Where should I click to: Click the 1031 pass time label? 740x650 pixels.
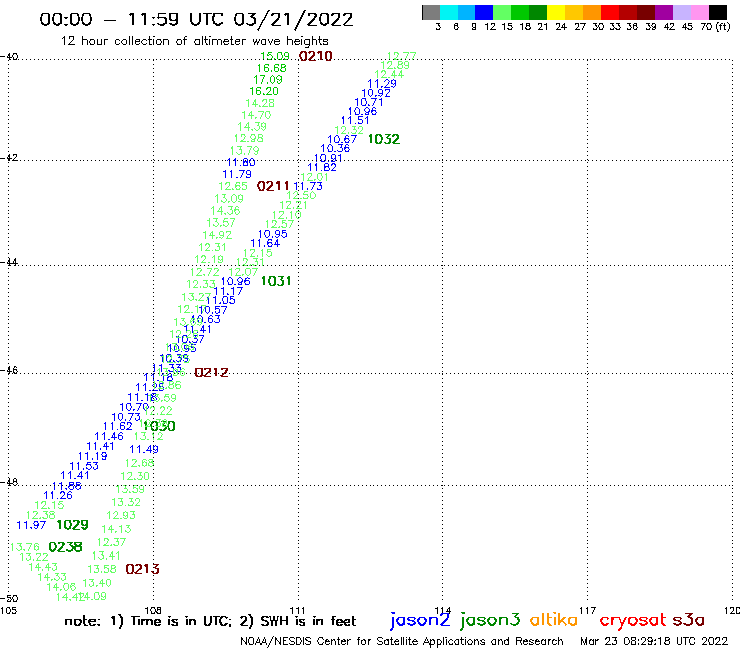(x=276, y=281)
